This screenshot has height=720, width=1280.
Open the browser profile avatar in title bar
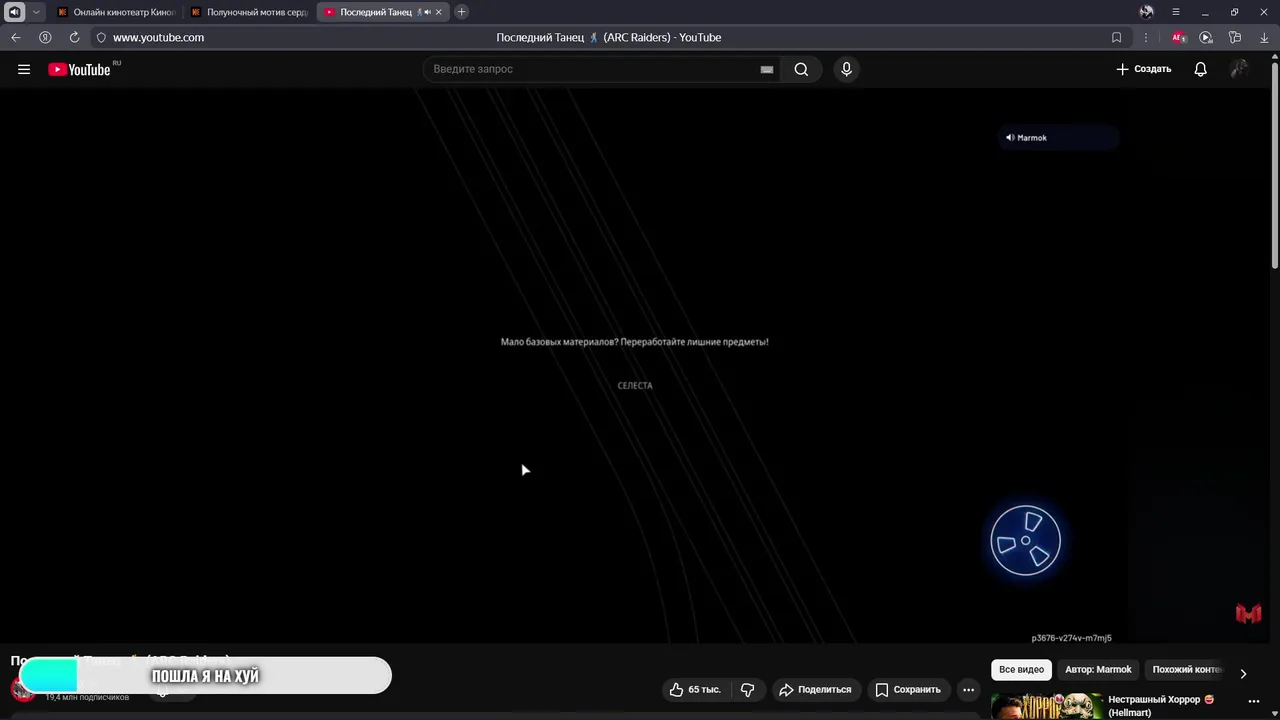coord(1146,12)
